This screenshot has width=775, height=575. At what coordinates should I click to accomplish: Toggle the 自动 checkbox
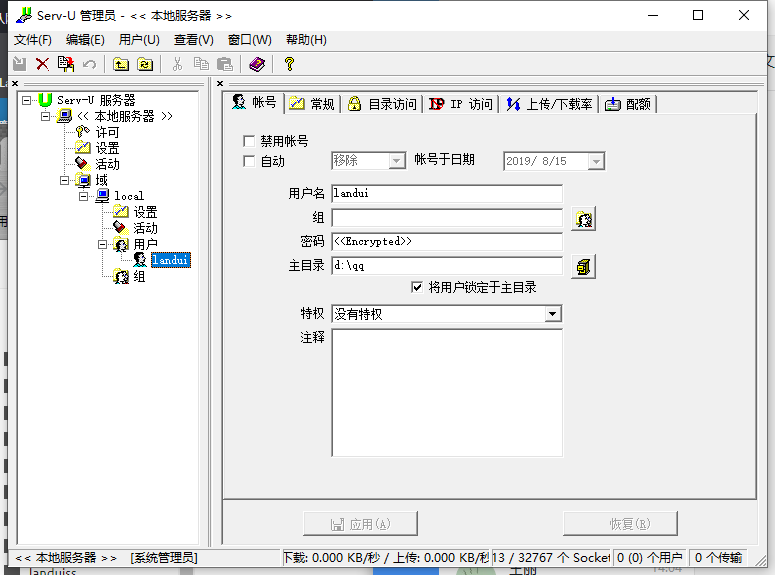(249, 161)
